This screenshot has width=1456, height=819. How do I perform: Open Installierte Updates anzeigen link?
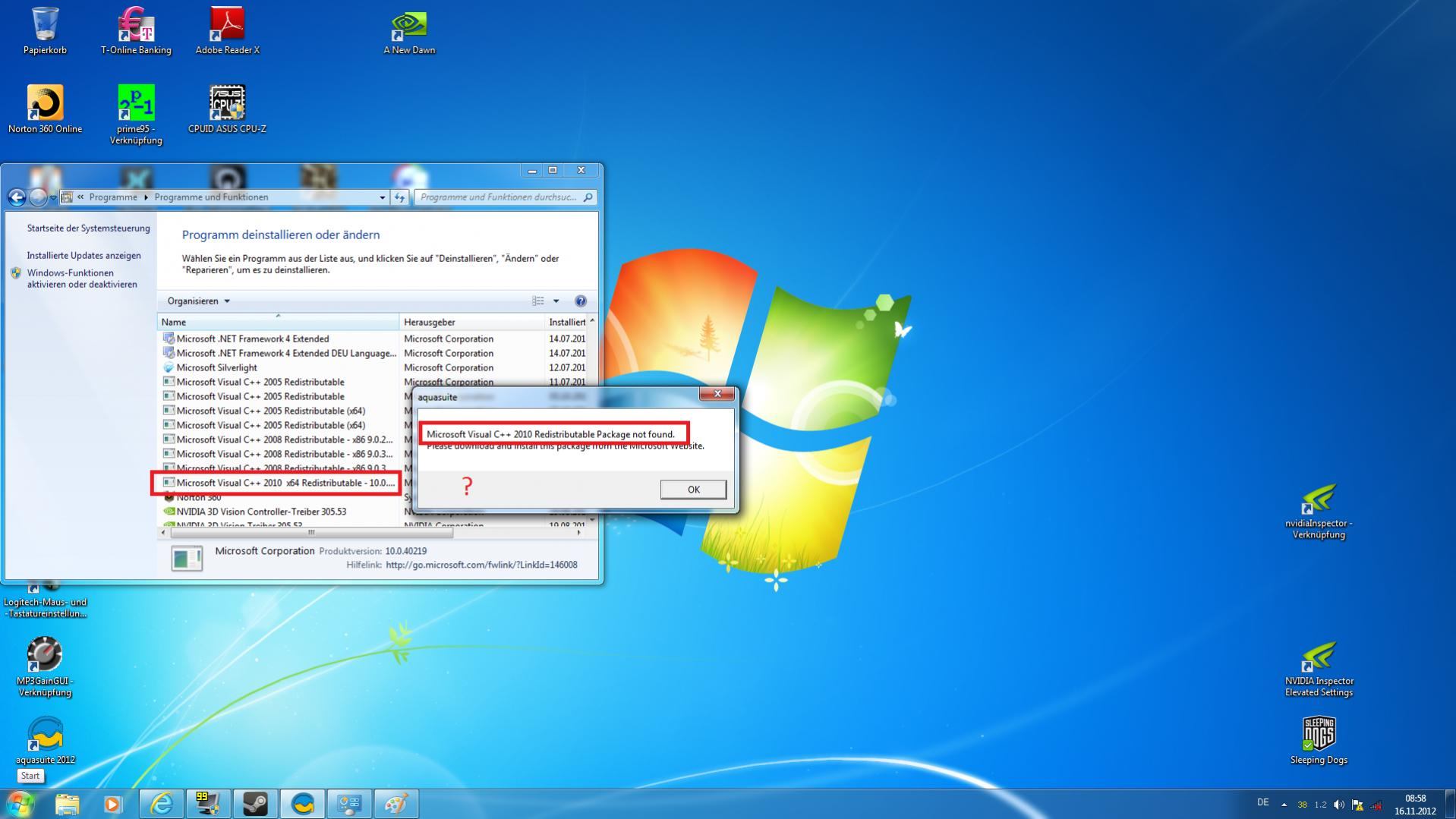[x=84, y=256]
